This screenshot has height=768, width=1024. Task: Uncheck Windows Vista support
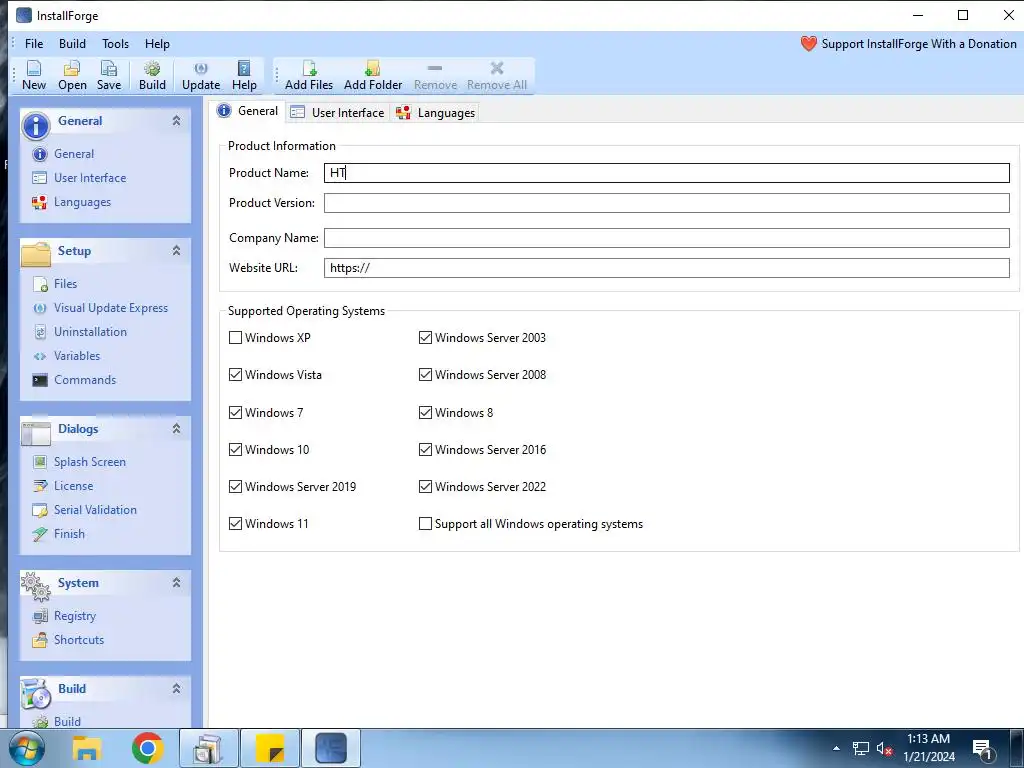pyautogui.click(x=236, y=375)
